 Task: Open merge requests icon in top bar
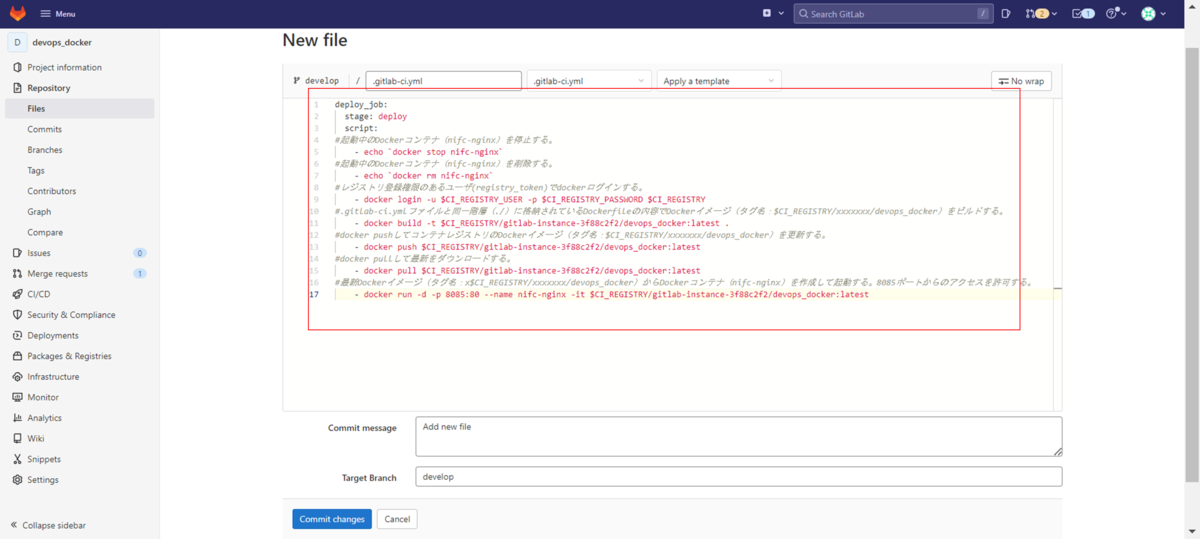click(x=1037, y=14)
